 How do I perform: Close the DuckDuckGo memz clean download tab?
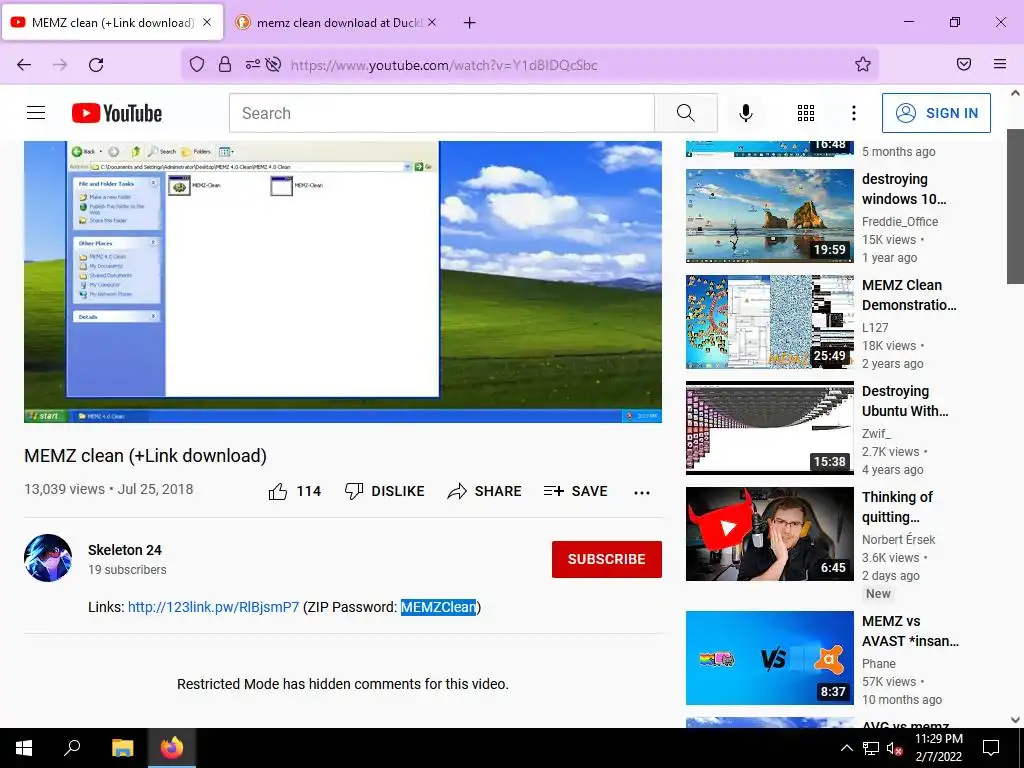point(432,22)
